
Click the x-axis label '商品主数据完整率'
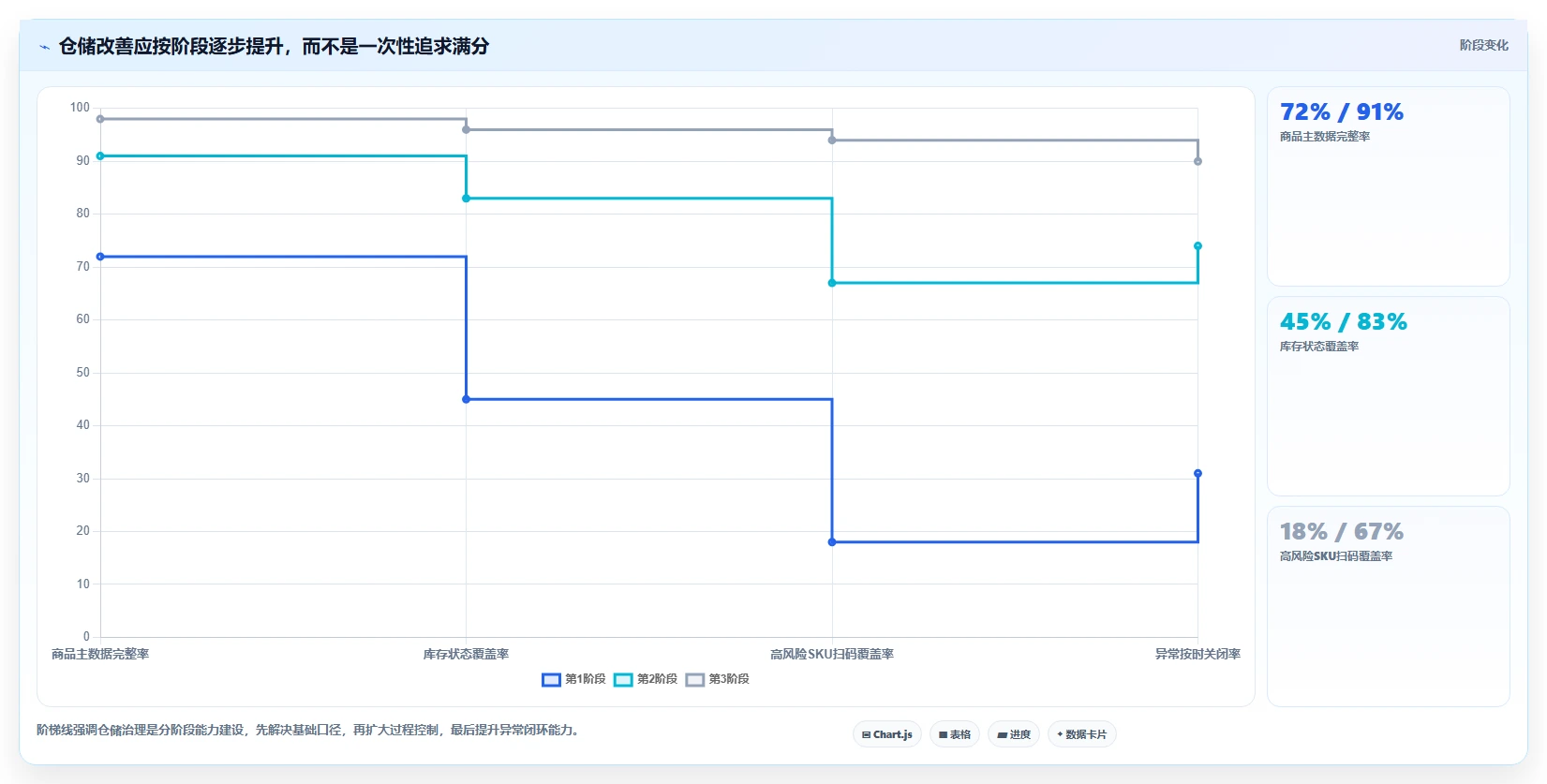(100, 654)
